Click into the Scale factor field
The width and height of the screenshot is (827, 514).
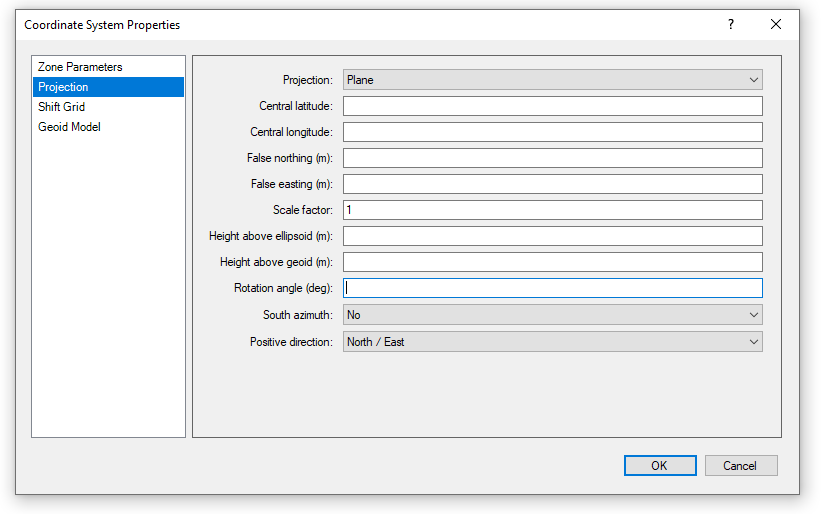[x=552, y=210]
